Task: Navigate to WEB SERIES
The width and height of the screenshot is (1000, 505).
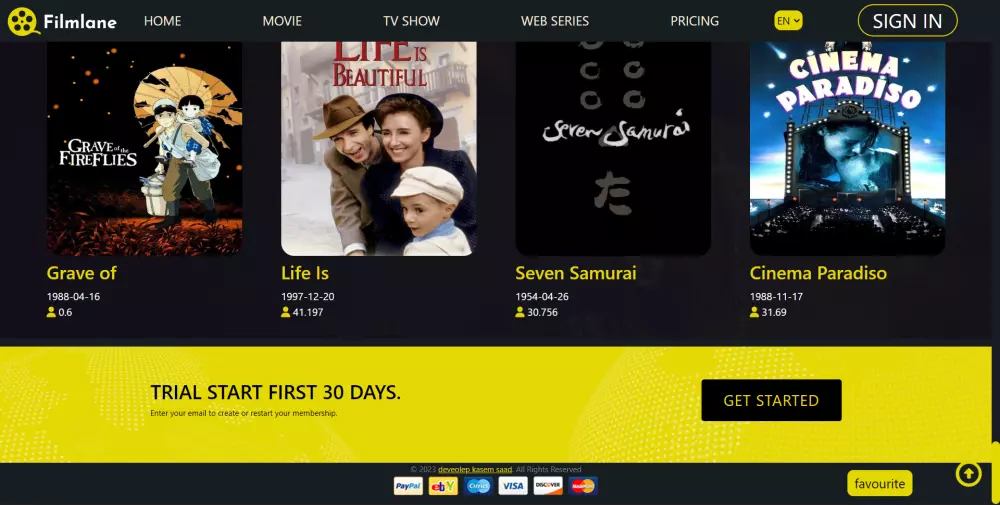Action: [555, 21]
